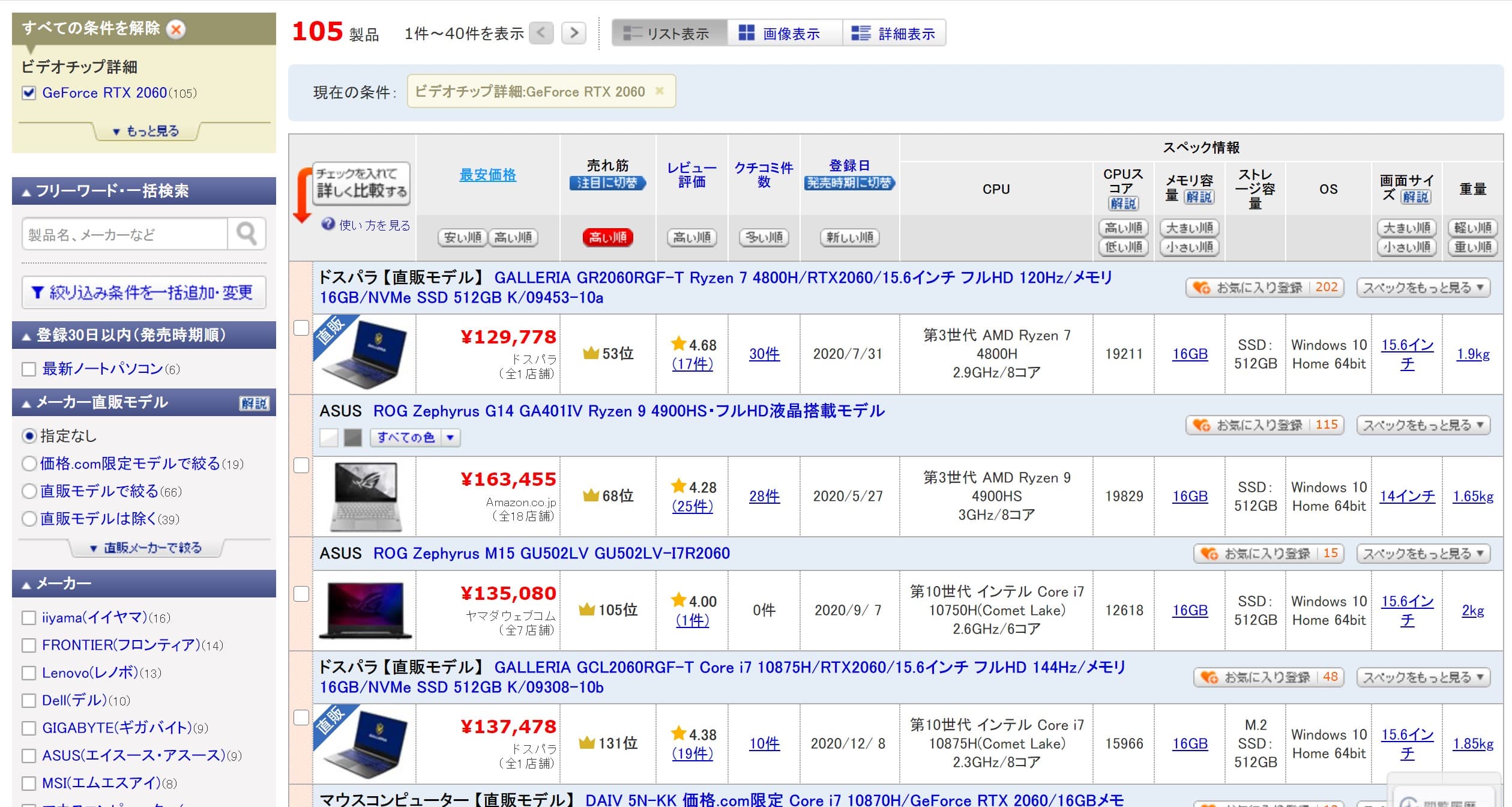Image resolution: width=1512 pixels, height=807 pixels.
Task: Check Lenovo(レノボ) maker checkbox
Action: pyautogui.click(x=29, y=673)
